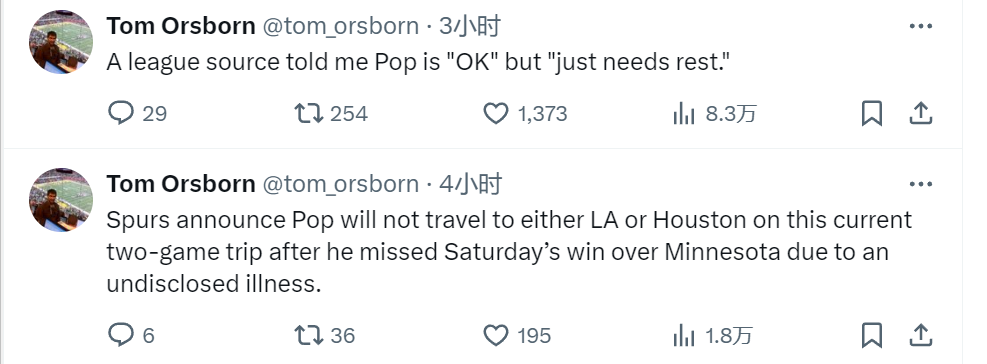
Task: Open the 4小时 timestamp link
Action: (x=470, y=185)
